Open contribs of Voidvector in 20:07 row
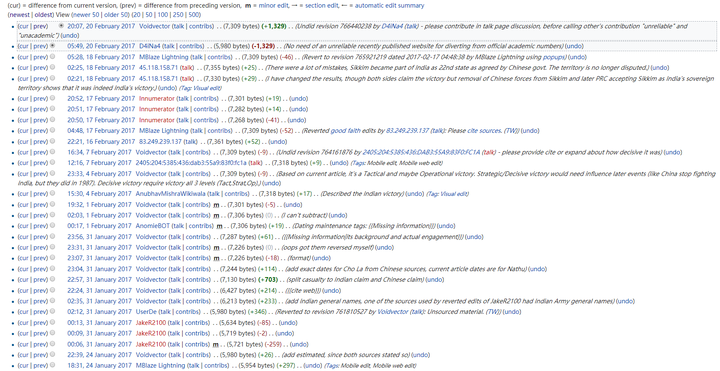This screenshot has height=371, width=720. 200,26
